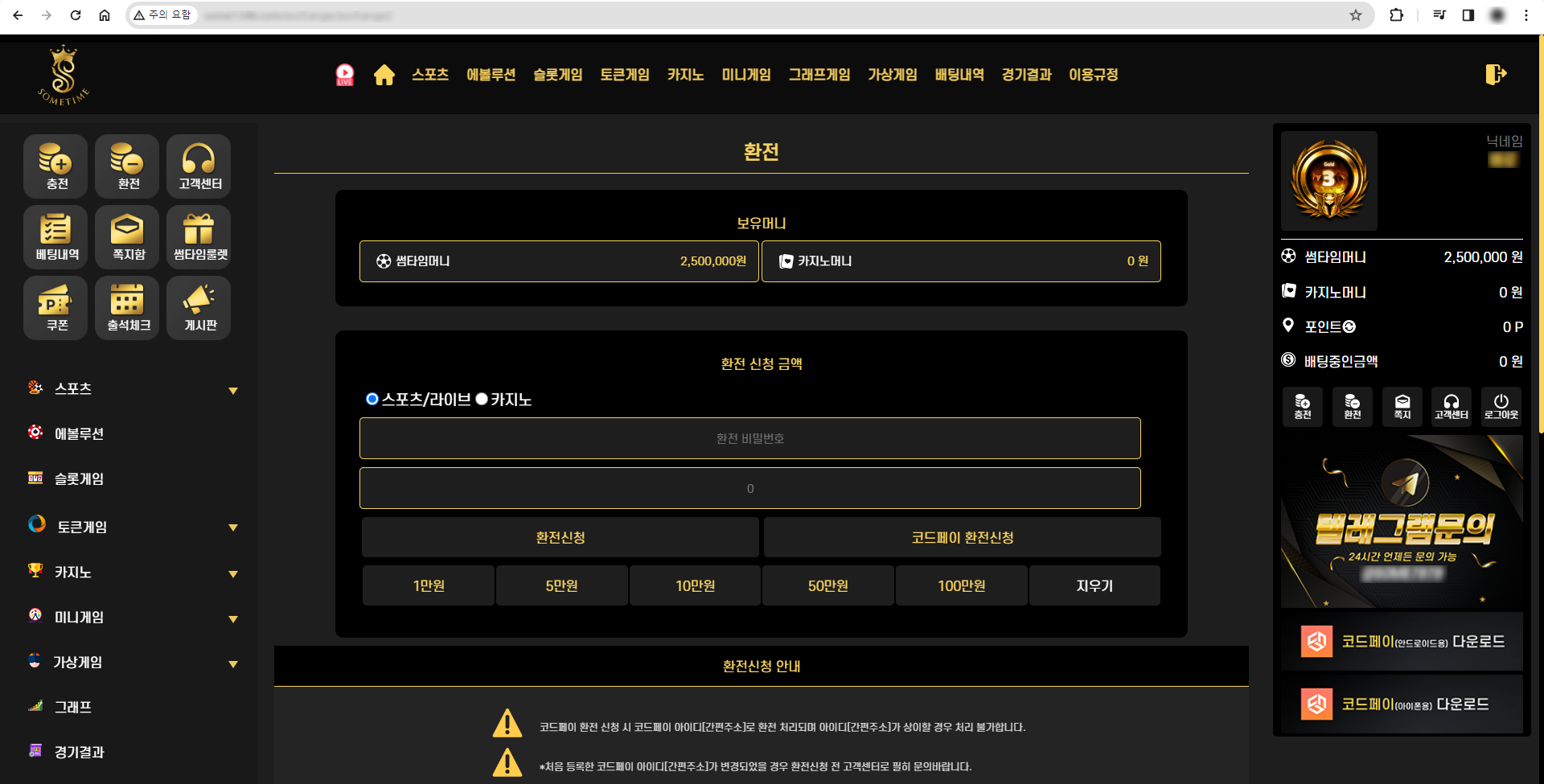Select the 스포츠/라이브 radio option

[x=372, y=399]
